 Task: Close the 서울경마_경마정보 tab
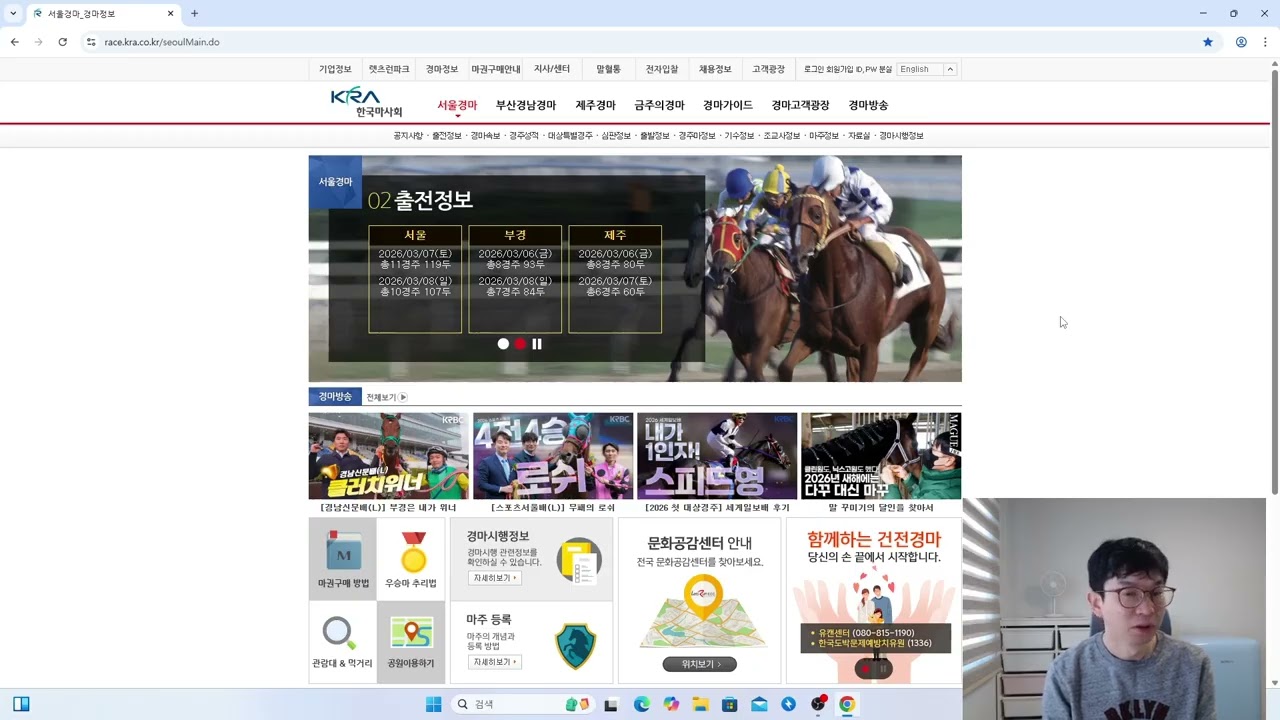click(x=171, y=14)
